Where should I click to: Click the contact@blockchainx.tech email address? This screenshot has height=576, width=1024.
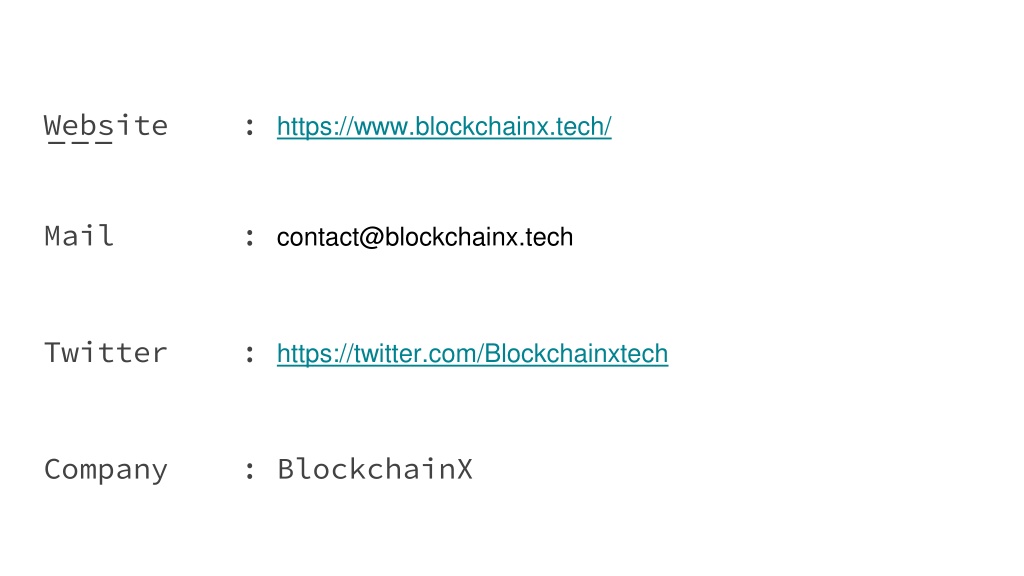[x=424, y=237]
